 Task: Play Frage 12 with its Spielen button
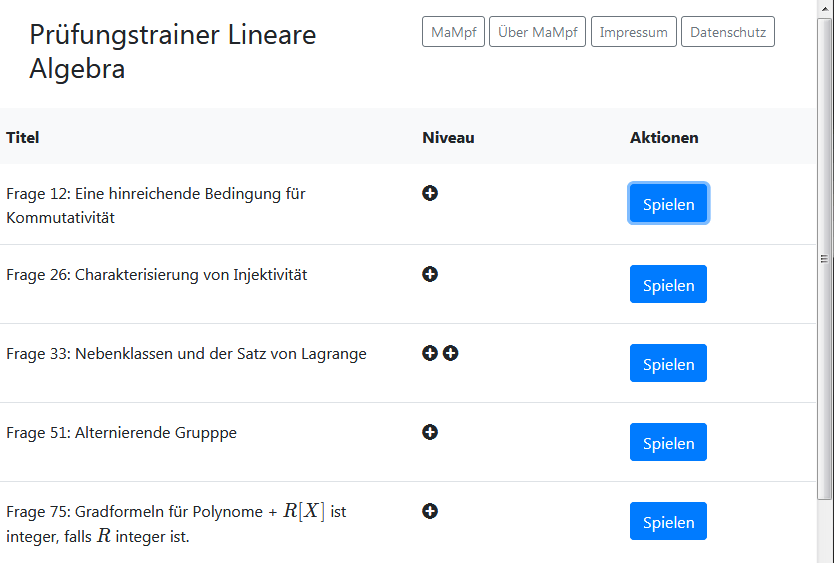tap(668, 204)
